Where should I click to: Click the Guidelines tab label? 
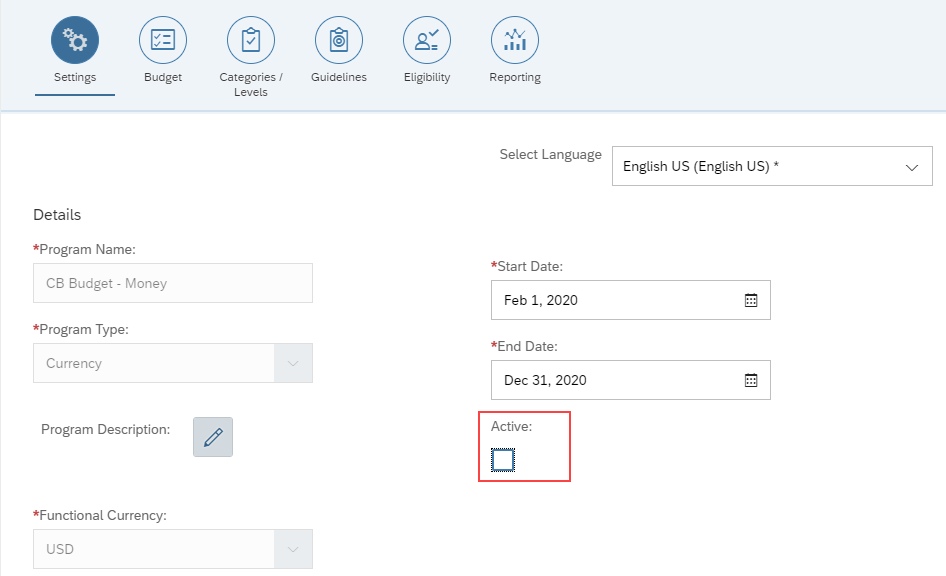coord(339,77)
